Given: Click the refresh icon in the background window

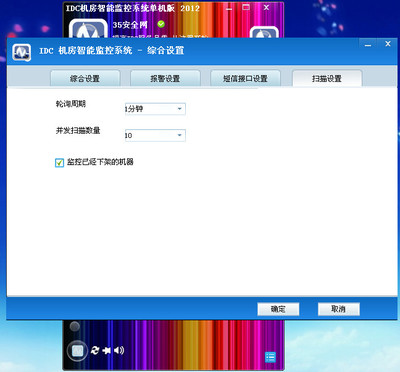Looking at the screenshot, I should [95, 350].
